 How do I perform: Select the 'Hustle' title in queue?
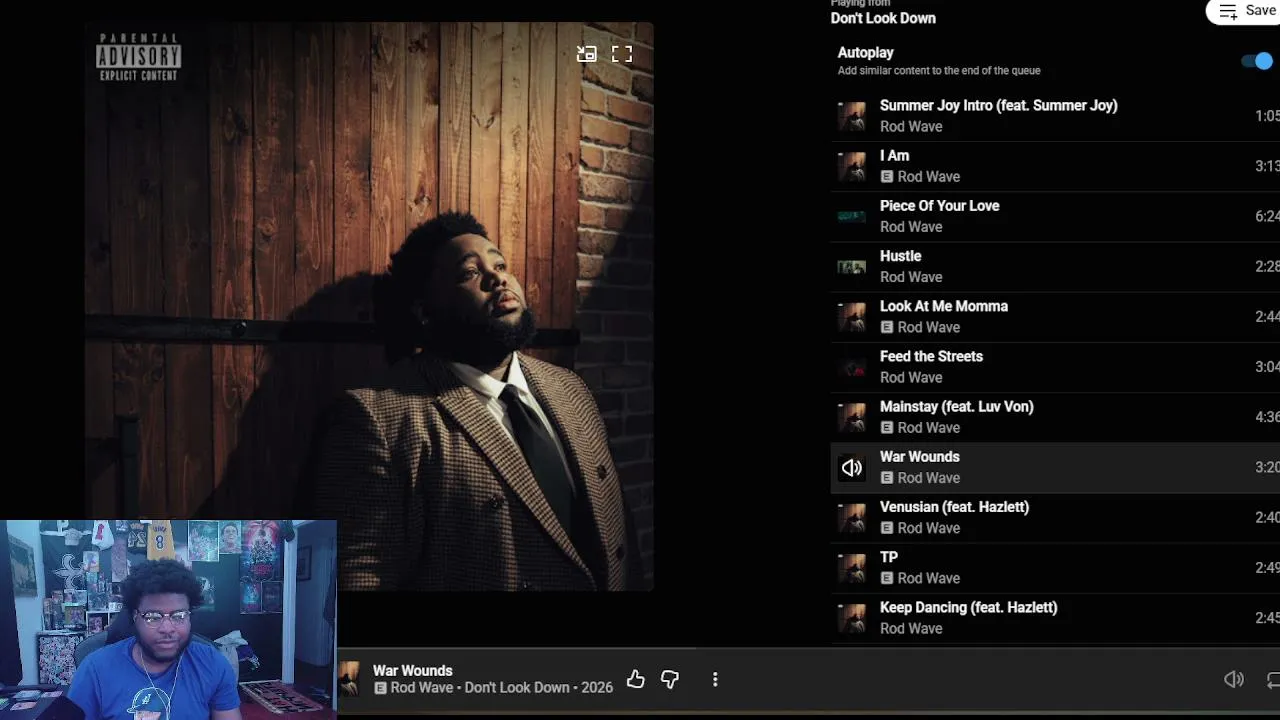pos(901,256)
